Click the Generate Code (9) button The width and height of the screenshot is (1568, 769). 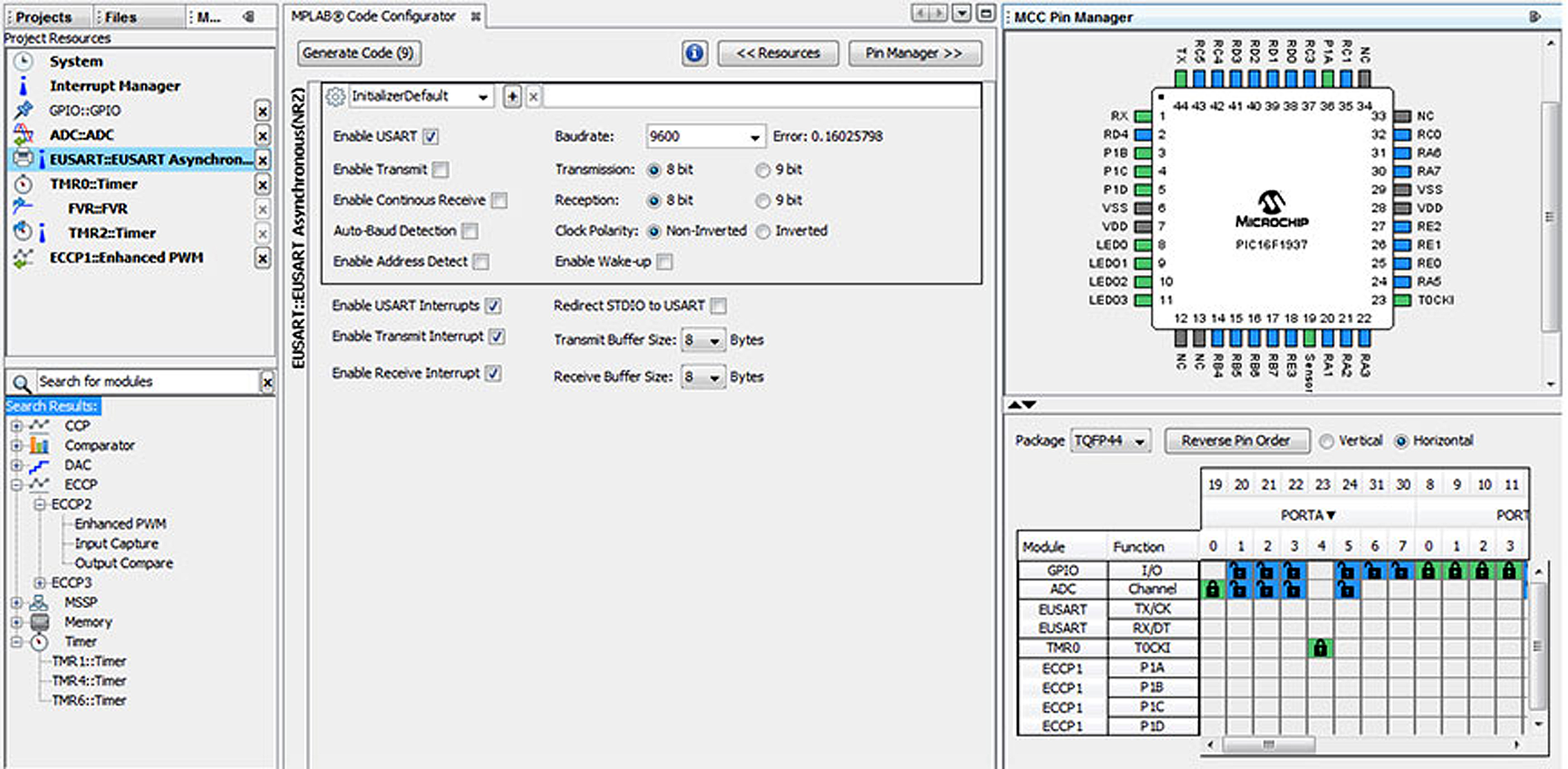tap(358, 54)
